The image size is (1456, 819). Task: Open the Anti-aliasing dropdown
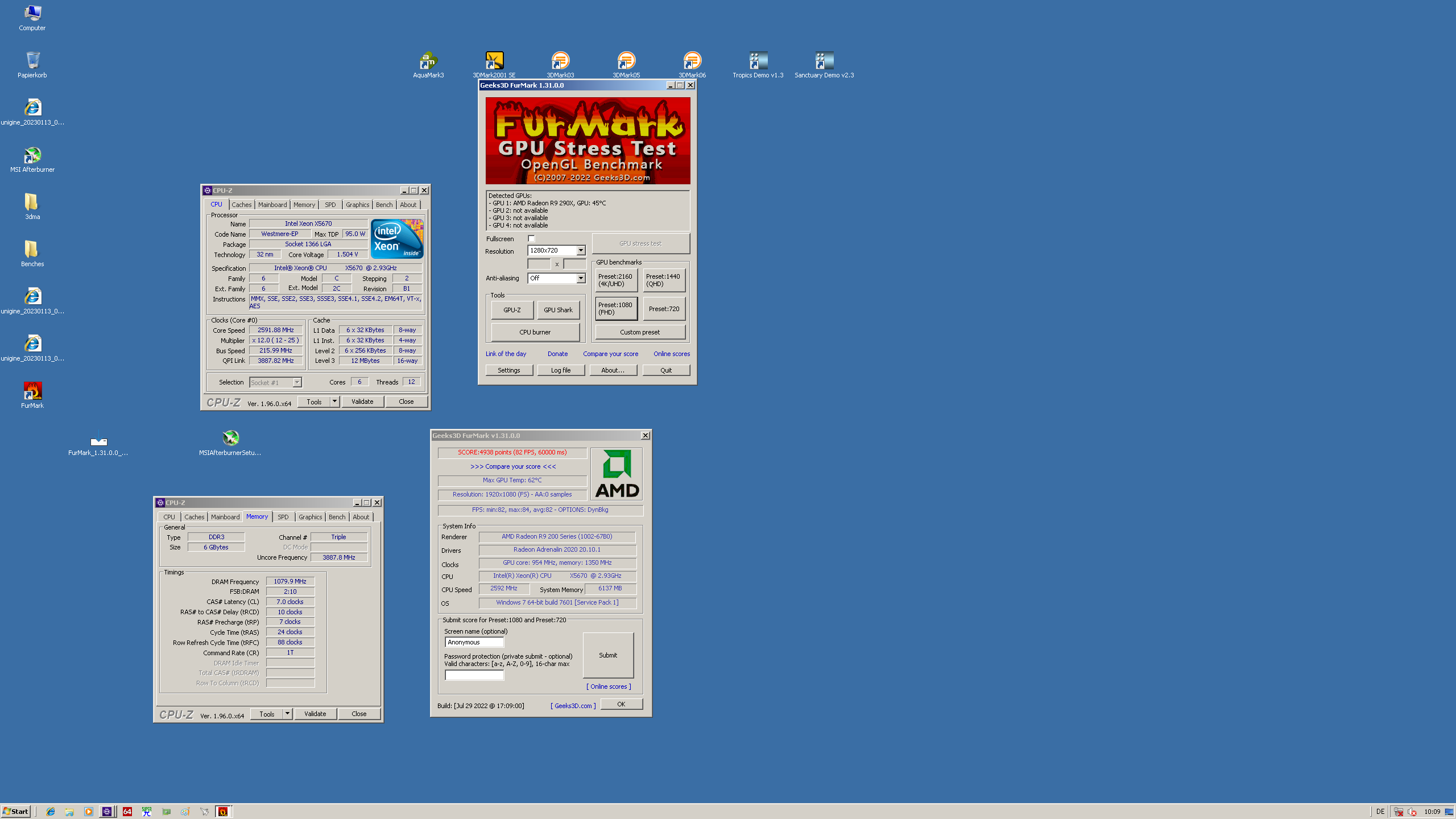pos(581,278)
